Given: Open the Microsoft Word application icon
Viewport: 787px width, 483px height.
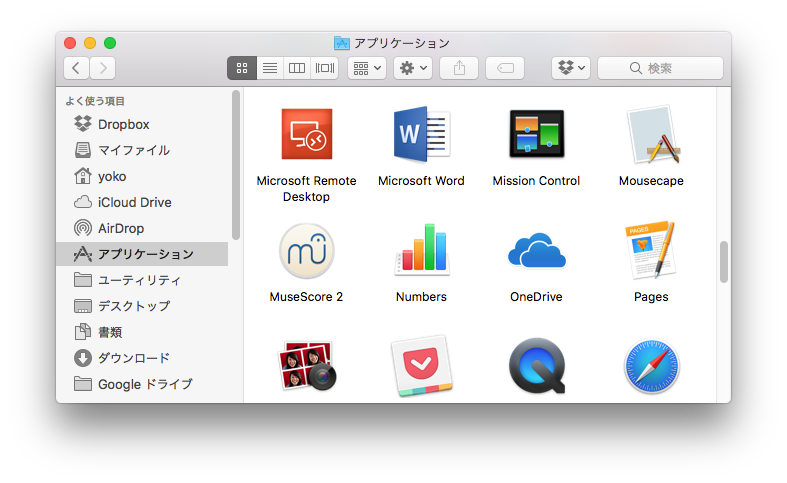Looking at the screenshot, I should (x=421, y=135).
